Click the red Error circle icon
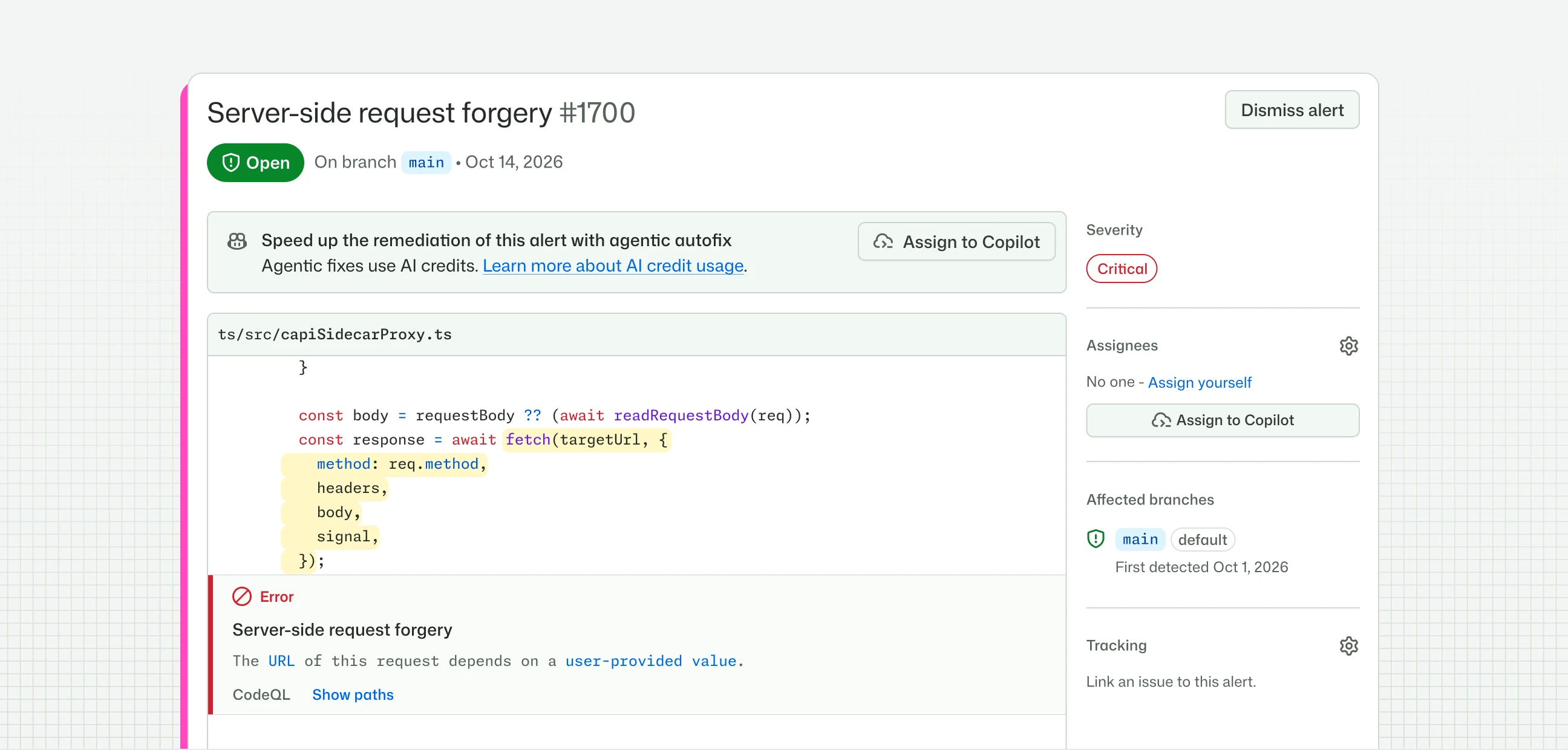 (x=241, y=596)
